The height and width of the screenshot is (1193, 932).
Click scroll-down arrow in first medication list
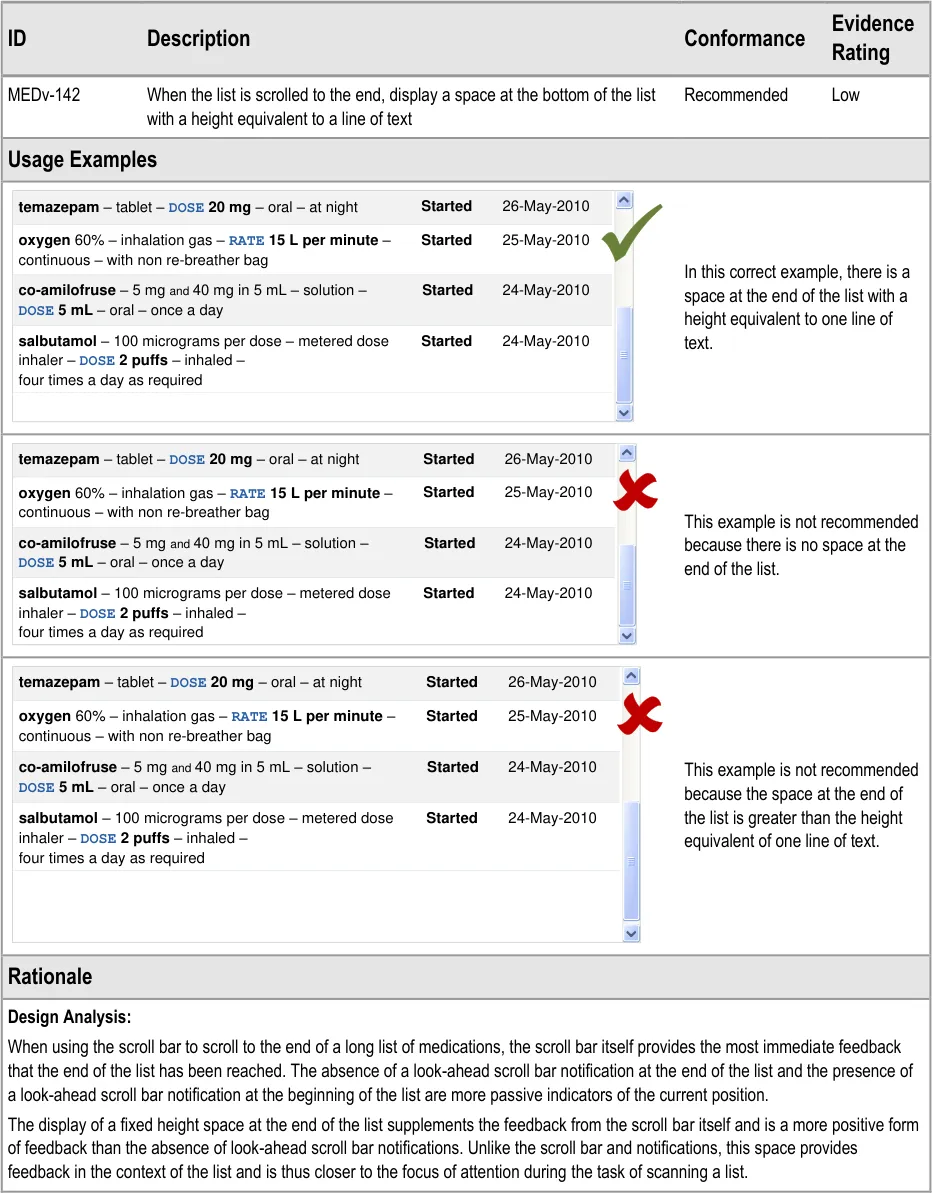coord(624,412)
